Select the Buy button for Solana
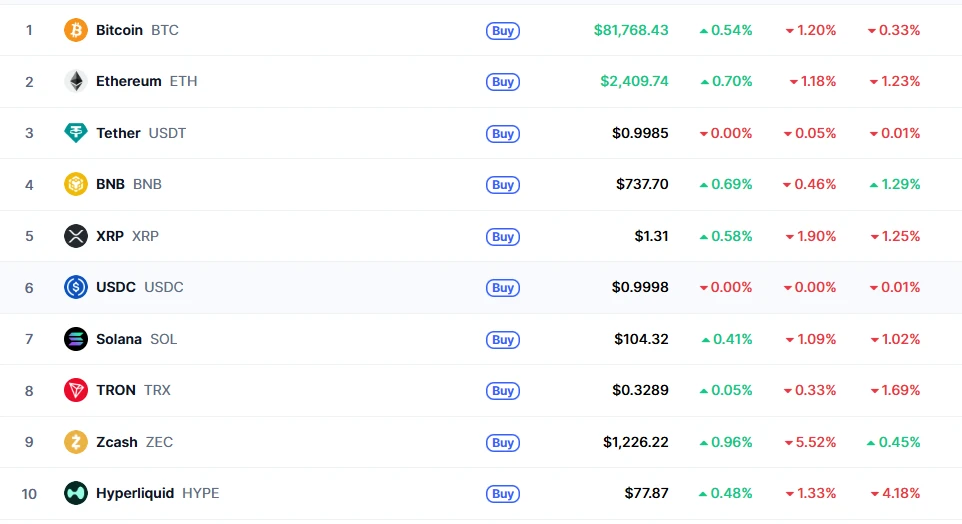The height and width of the screenshot is (524, 962). (503, 339)
